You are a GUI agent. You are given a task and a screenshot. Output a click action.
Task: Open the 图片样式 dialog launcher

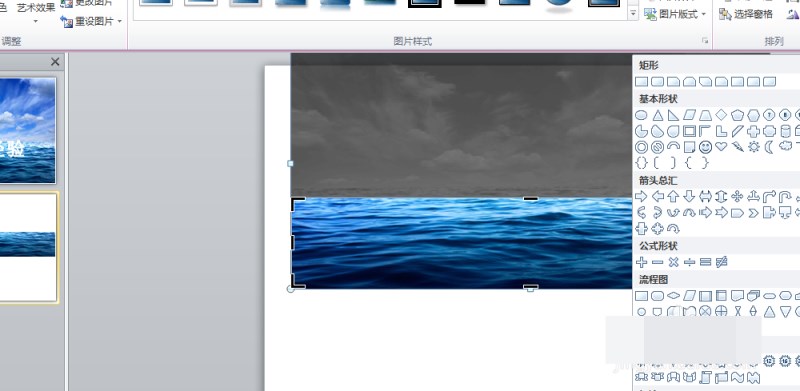(x=705, y=41)
